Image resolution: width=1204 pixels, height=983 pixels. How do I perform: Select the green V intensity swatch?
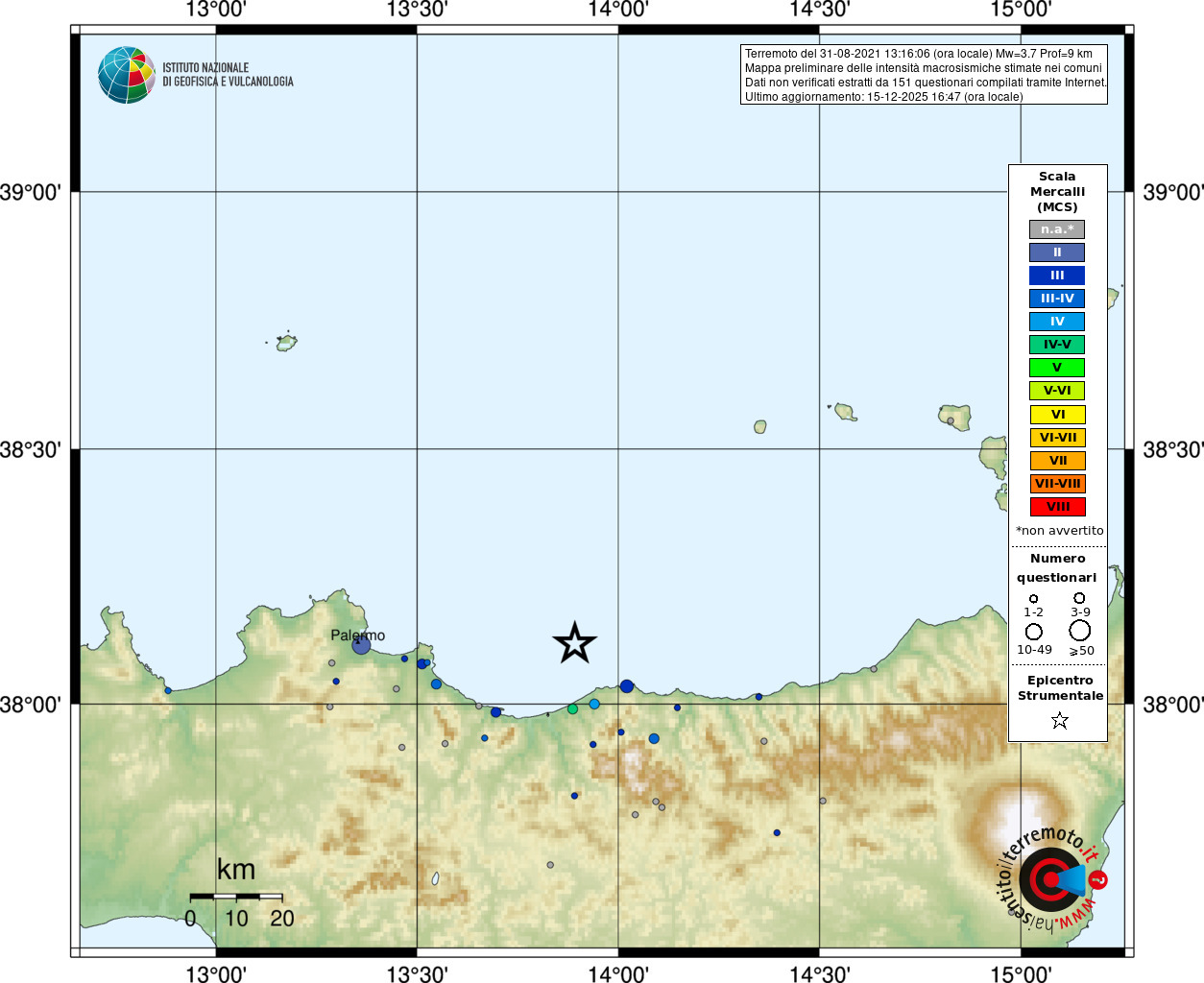click(x=1057, y=368)
